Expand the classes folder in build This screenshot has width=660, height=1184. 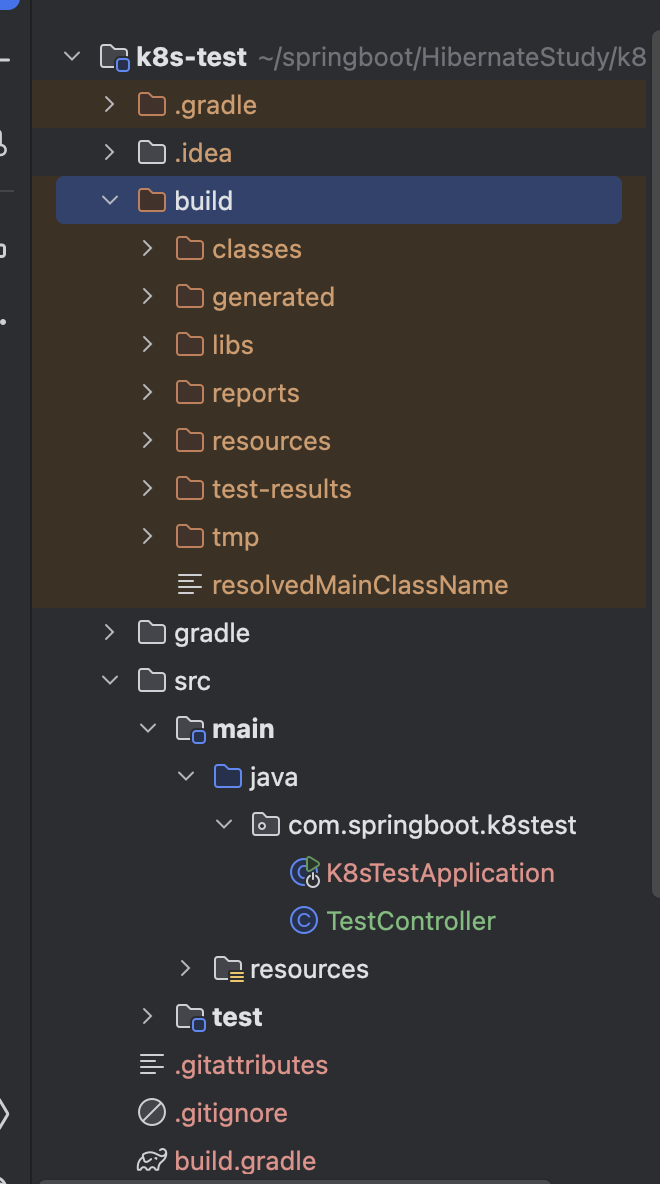pyautogui.click(x=148, y=249)
